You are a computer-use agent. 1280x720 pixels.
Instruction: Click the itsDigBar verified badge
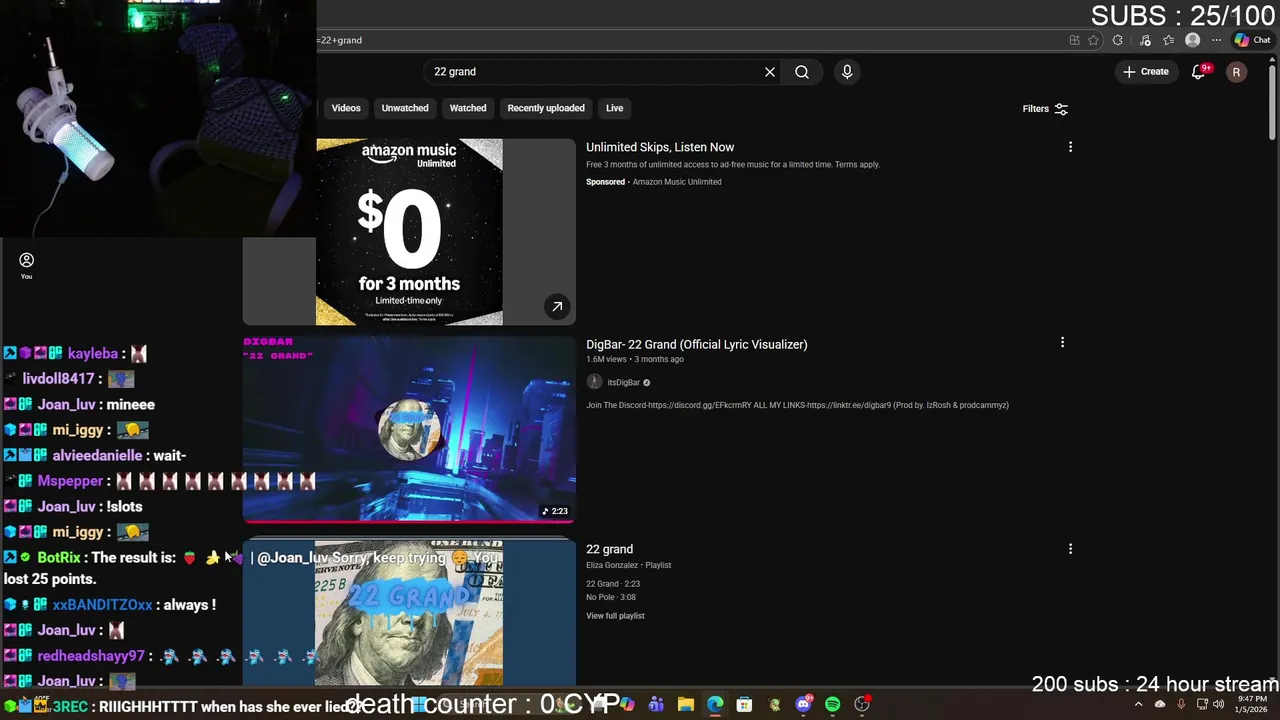[x=646, y=382]
